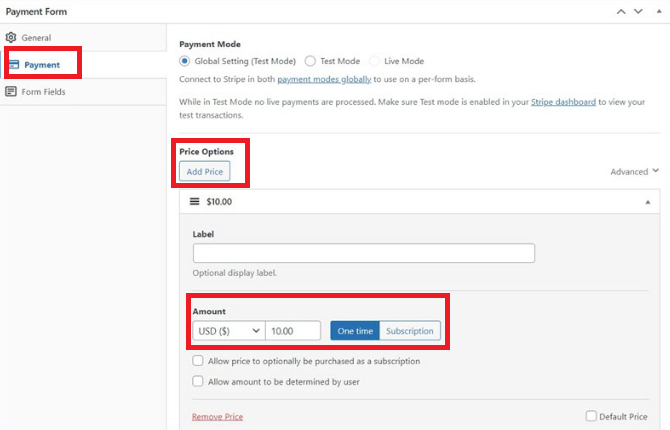Toggle Payment Form panel collapse triangle
This screenshot has height=430, width=670.
659,12
